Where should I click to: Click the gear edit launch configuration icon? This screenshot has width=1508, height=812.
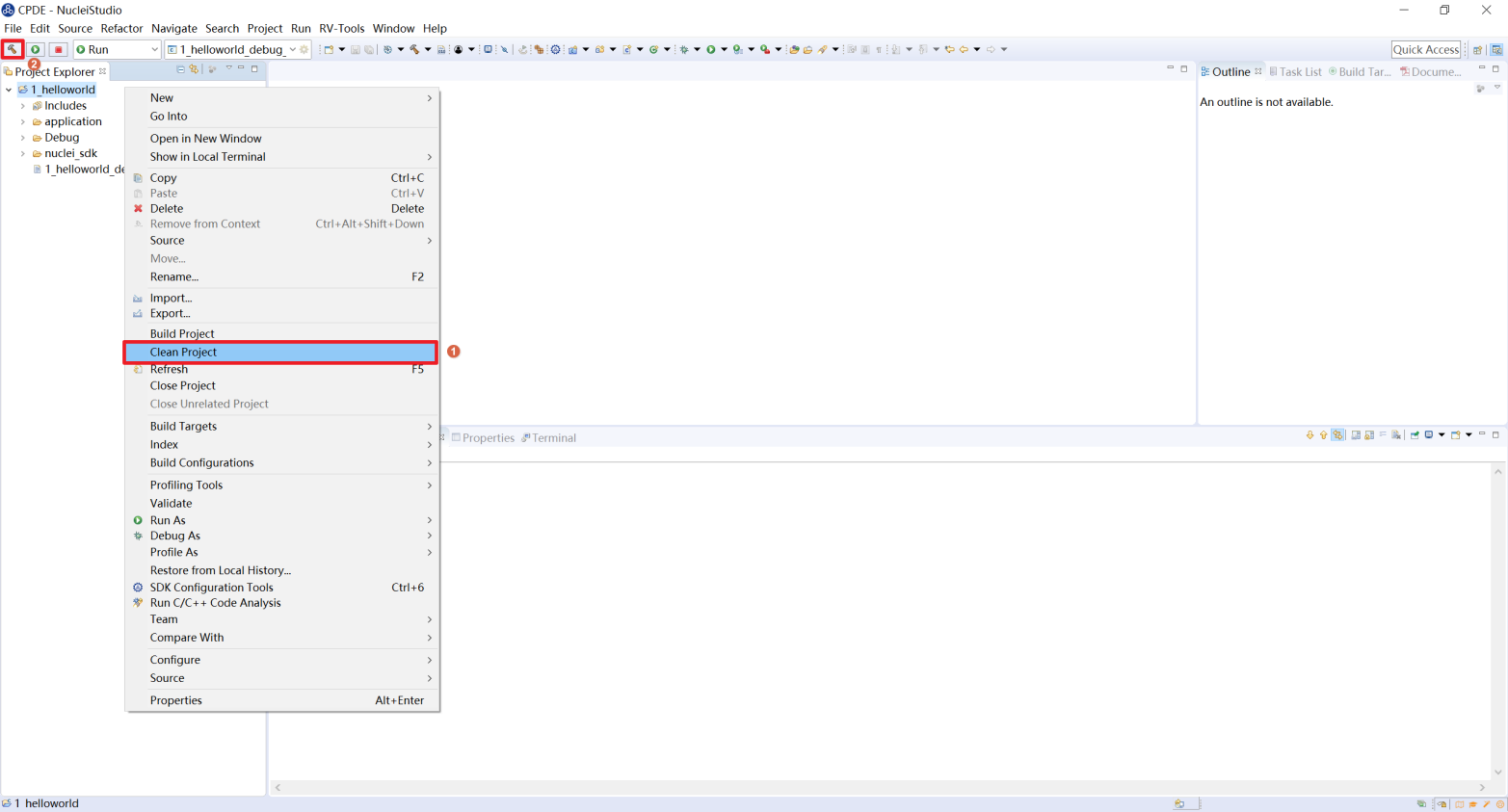[x=304, y=49]
